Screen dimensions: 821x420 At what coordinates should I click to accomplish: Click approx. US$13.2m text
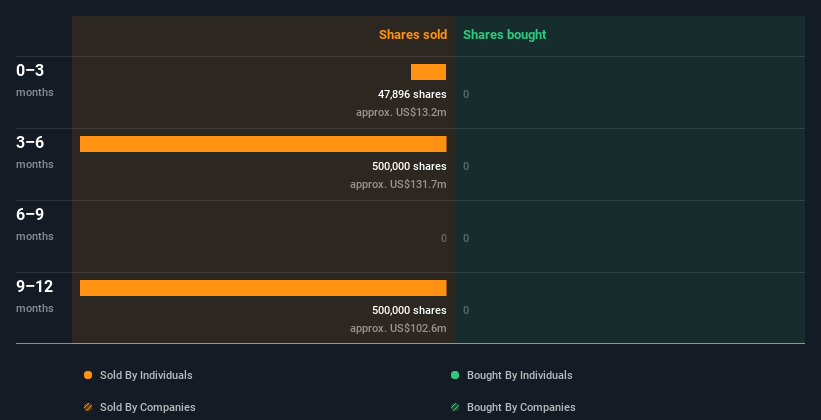(x=401, y=113)
